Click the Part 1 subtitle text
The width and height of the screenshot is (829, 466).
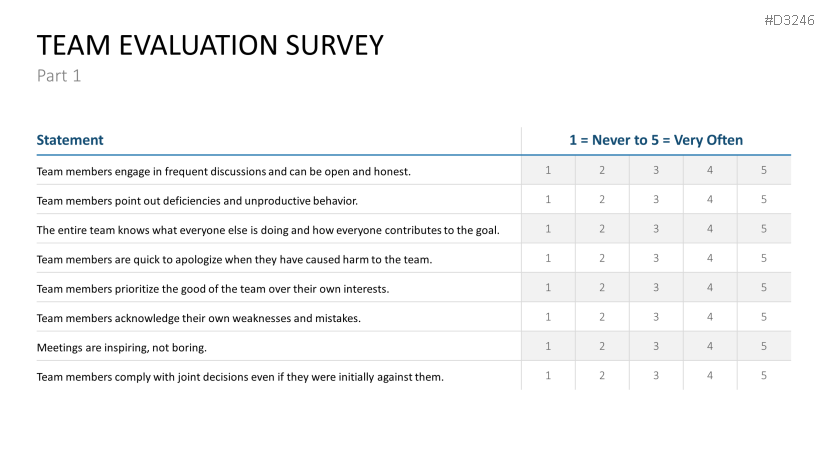point(59,76)
